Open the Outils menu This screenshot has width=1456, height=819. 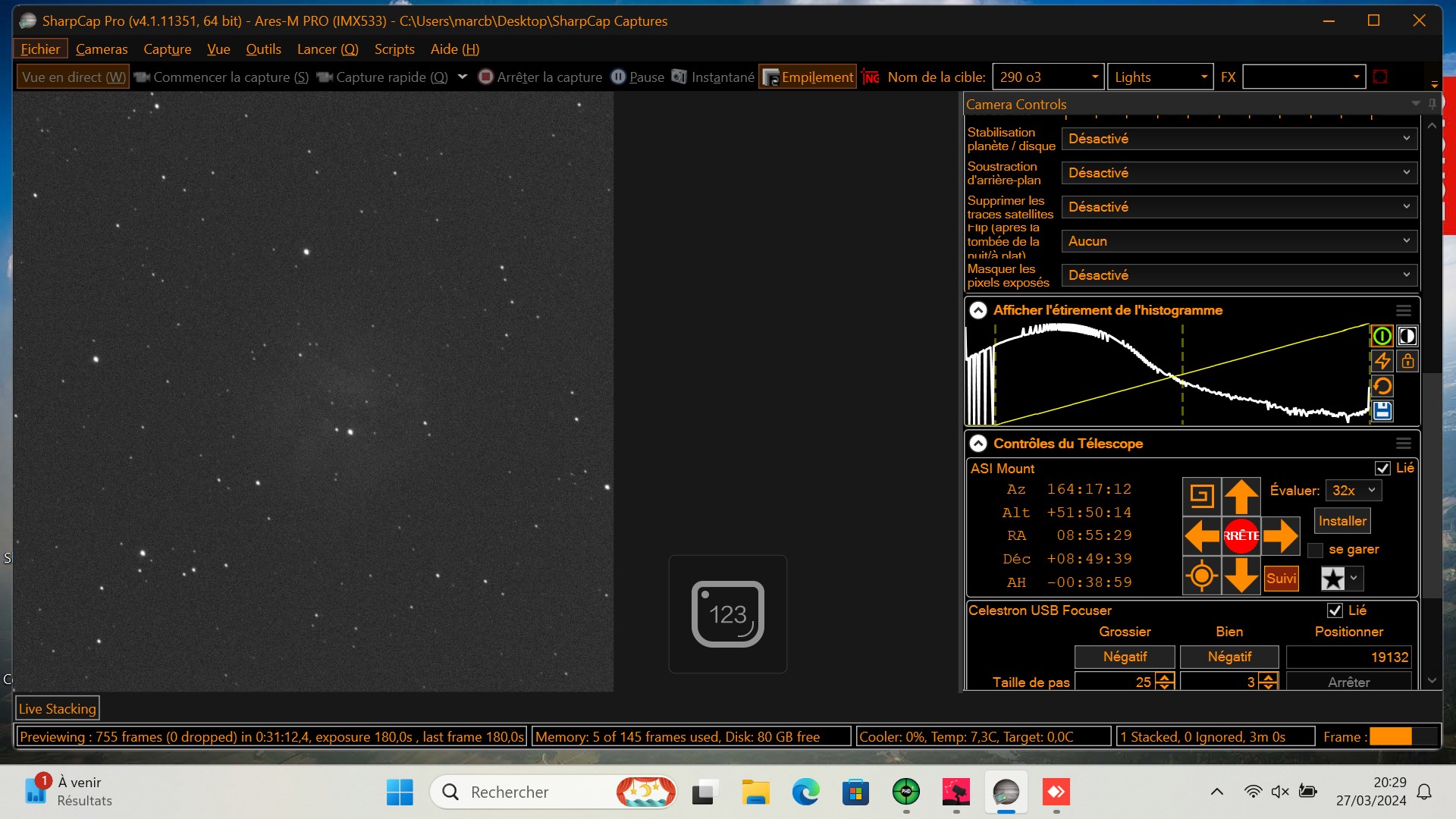click(x=263, y=49)
